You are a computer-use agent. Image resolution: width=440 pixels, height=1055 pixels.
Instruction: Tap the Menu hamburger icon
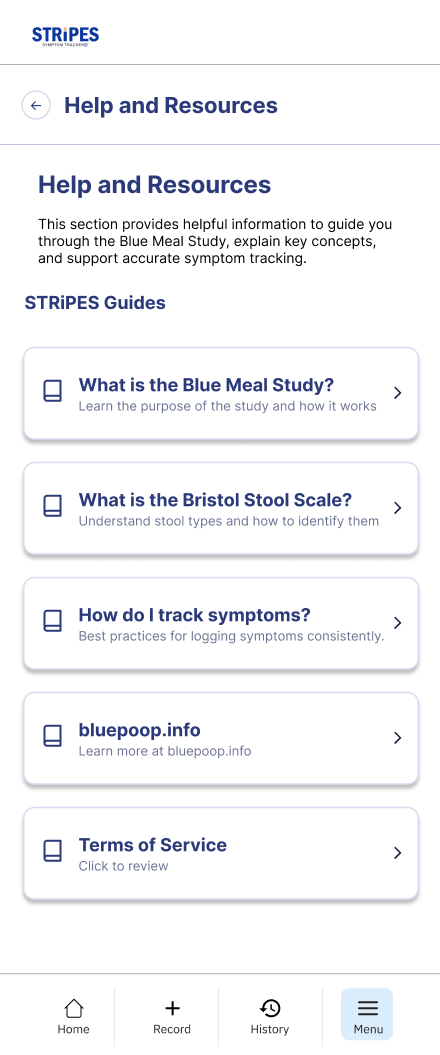coord(368,1008)
